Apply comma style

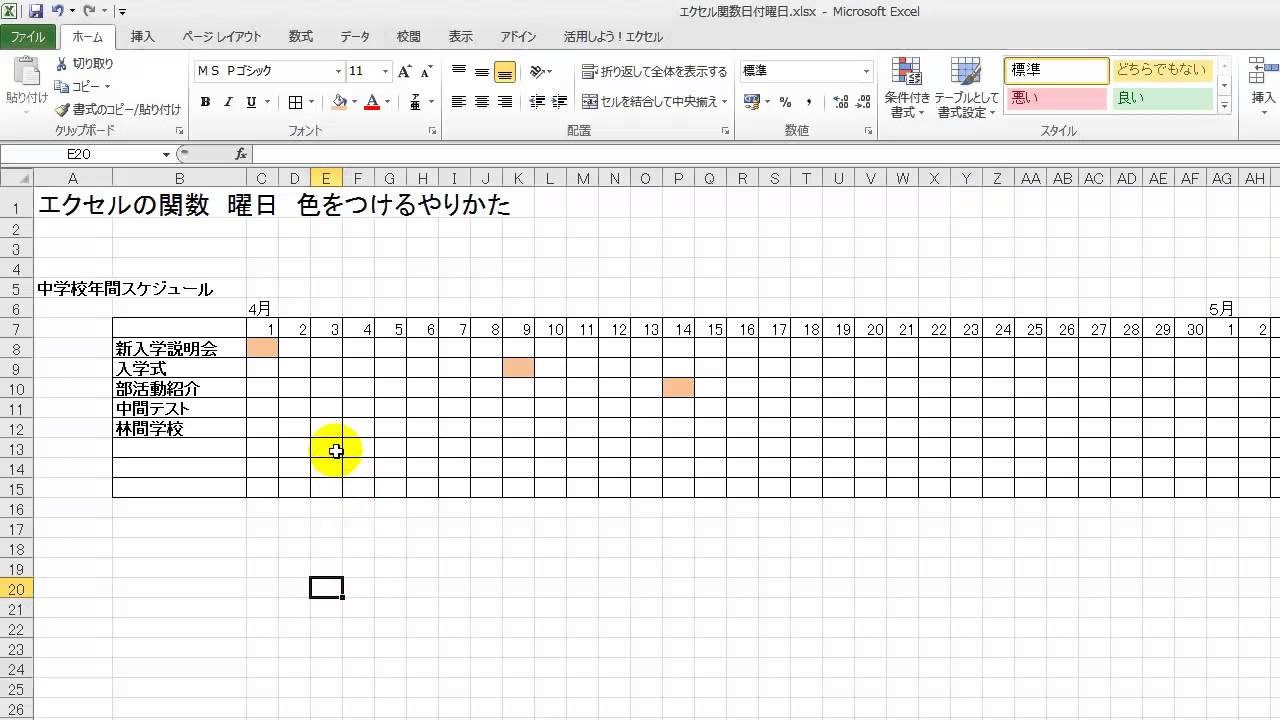point(808,102)
